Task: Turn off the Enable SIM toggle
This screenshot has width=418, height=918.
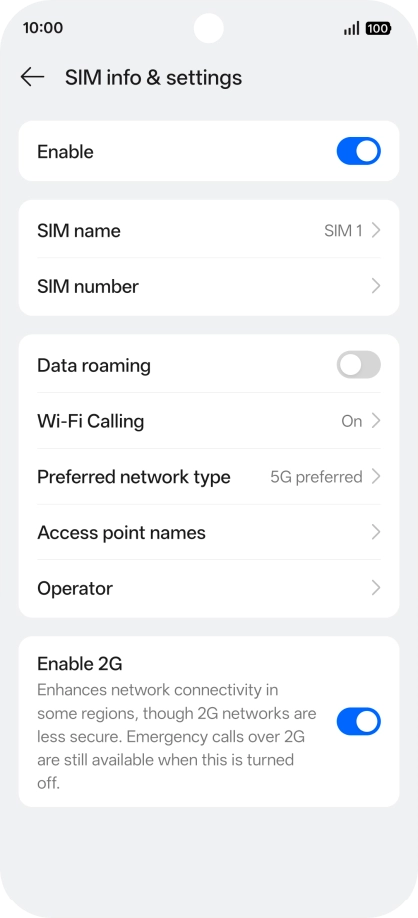Action: click(x=358, y=151)
